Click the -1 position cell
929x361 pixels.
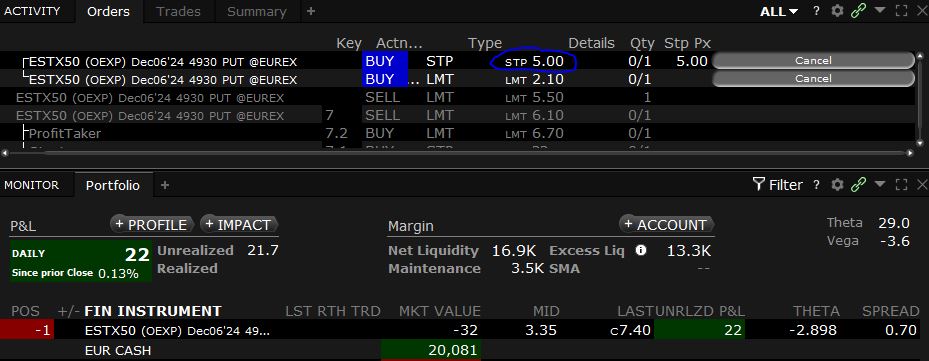coord(27,330)
